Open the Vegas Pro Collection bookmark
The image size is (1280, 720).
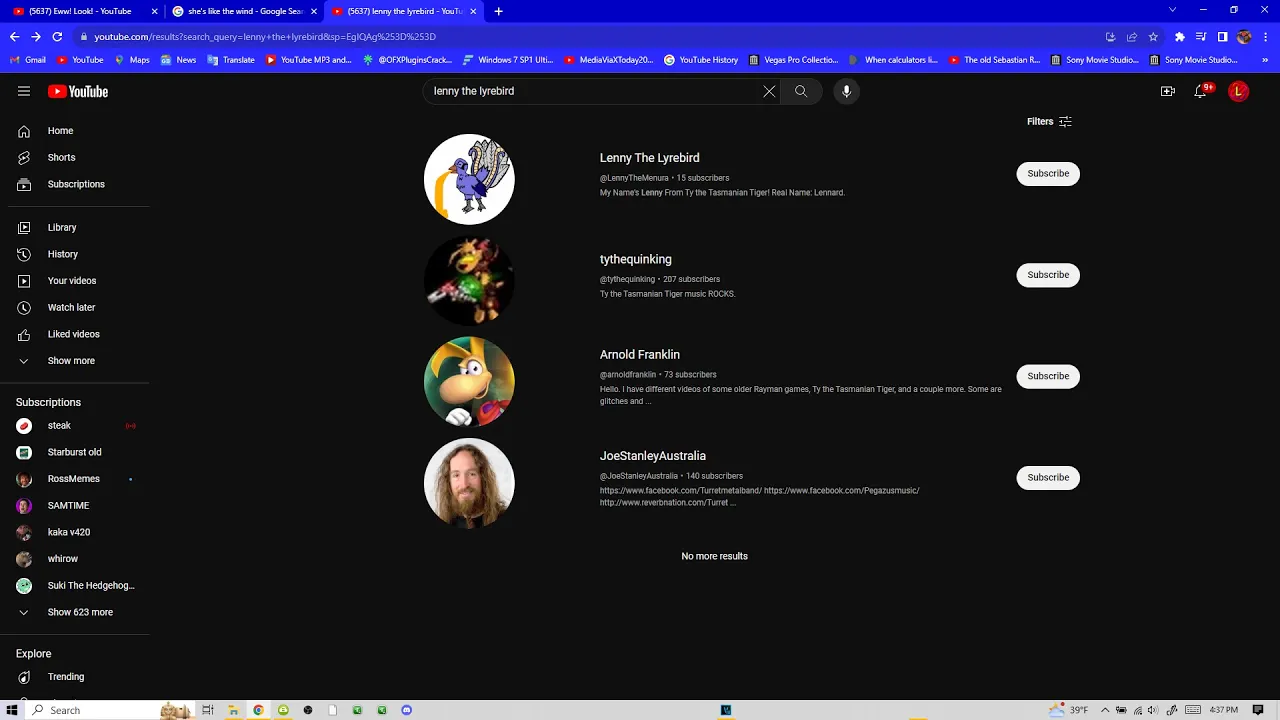pos(794,60)
